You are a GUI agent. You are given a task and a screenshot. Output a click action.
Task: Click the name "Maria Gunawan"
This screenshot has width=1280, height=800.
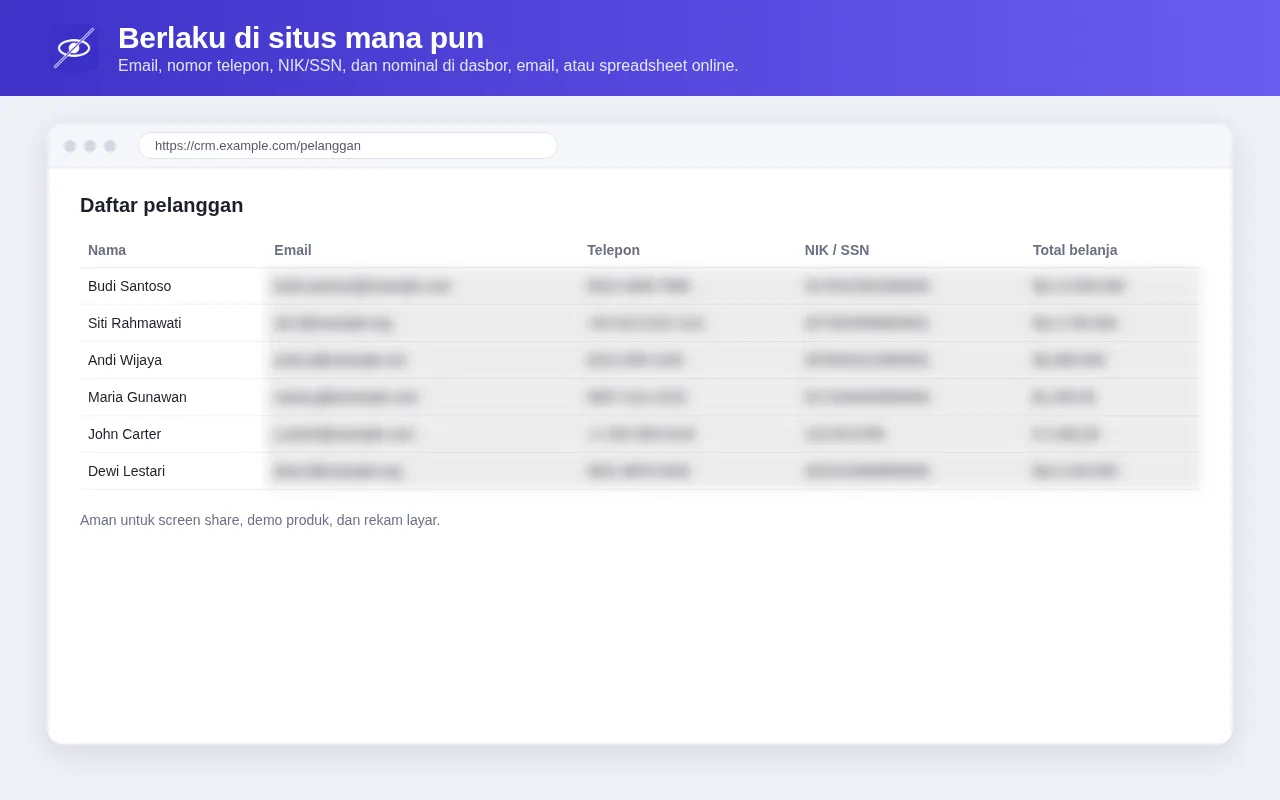137,397
